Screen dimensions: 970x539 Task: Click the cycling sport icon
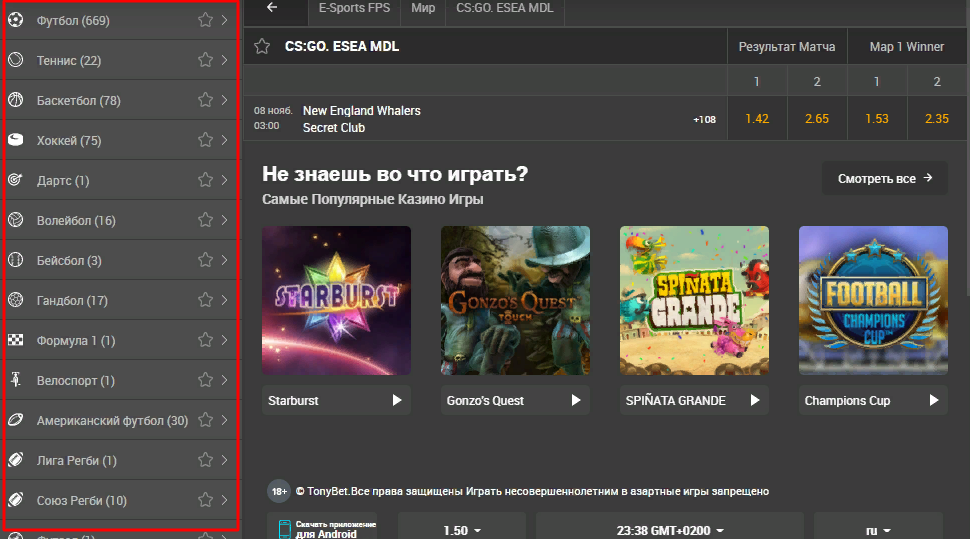click(15, 380)
